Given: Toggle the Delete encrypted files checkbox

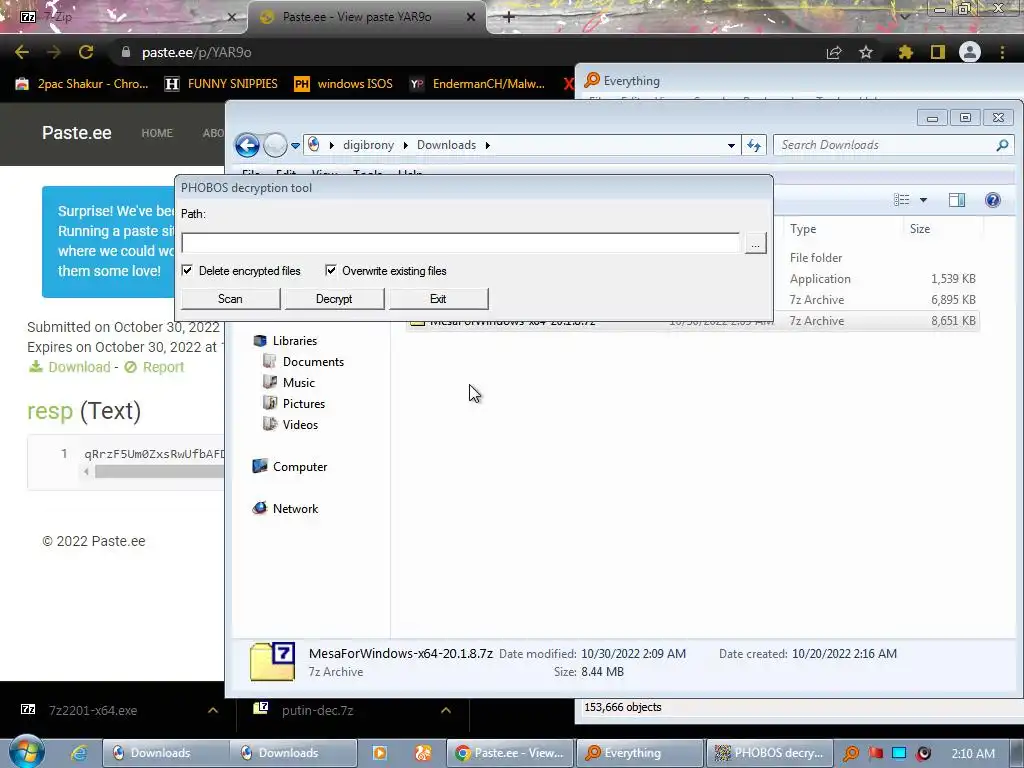Looking at the screenshot, I should (187, 270).
